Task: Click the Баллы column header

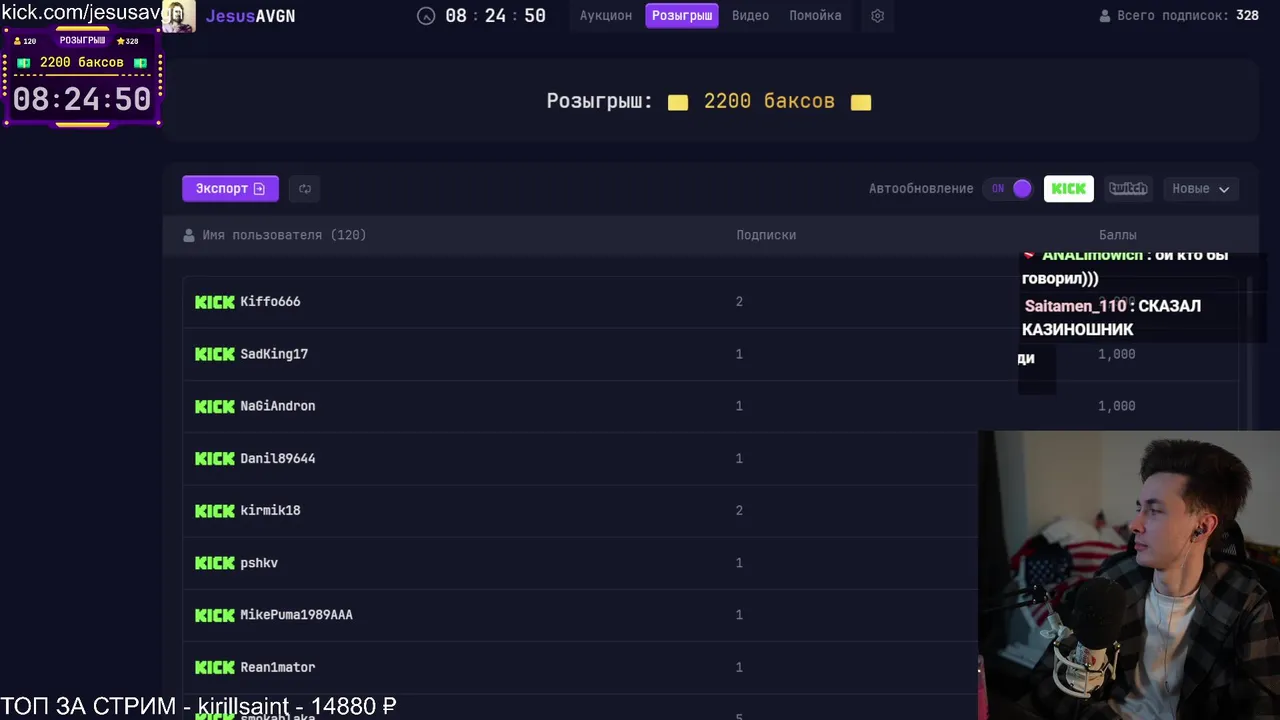Action: pos(1117,235)
